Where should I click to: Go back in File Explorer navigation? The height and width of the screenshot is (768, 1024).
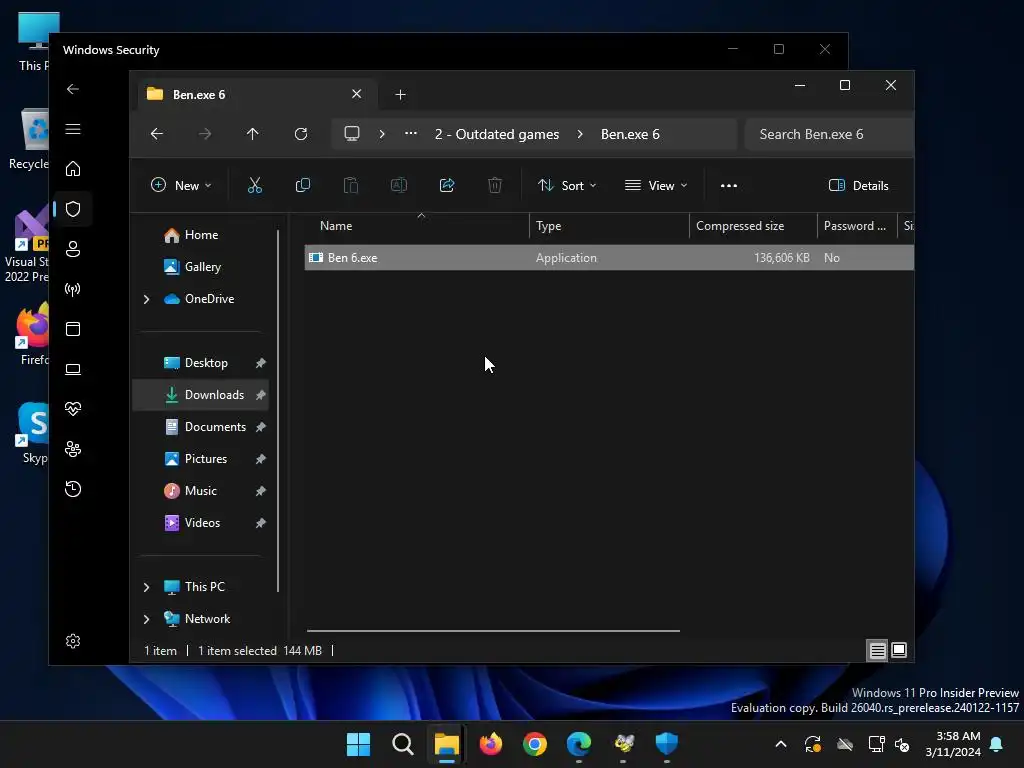click(x=157, y=134)
